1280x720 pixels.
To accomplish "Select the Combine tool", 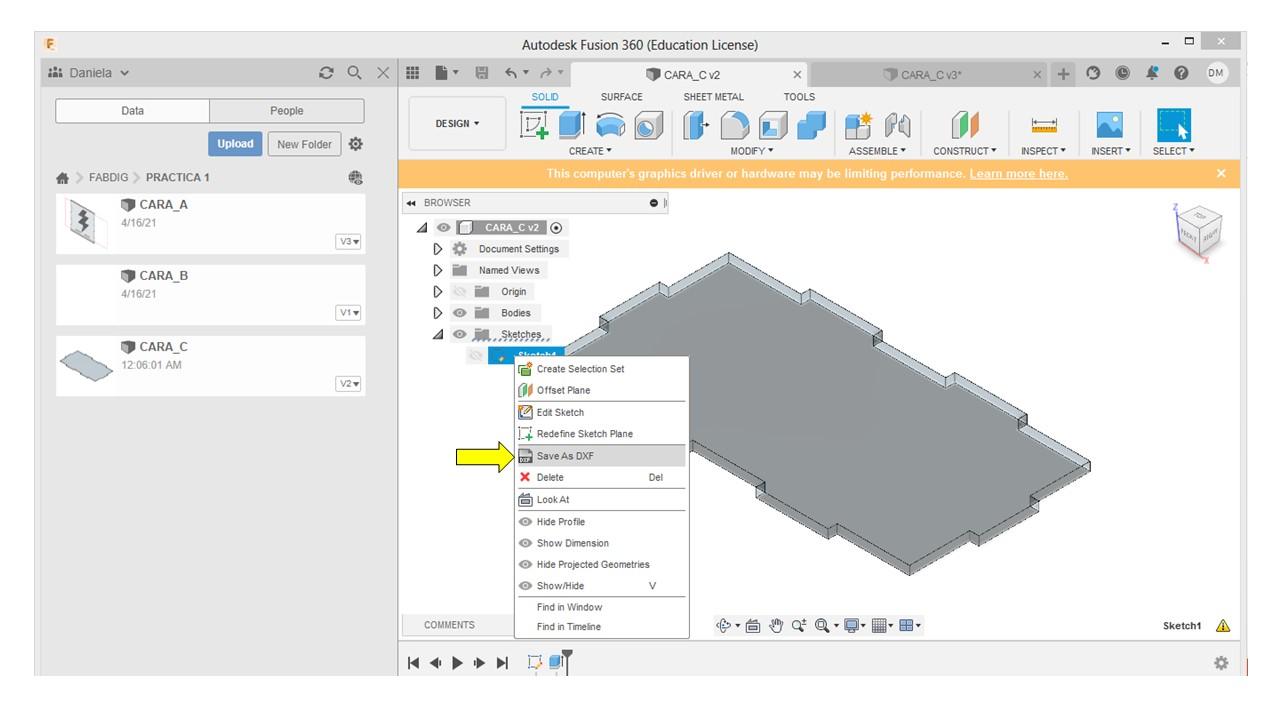I will [812, 125].
